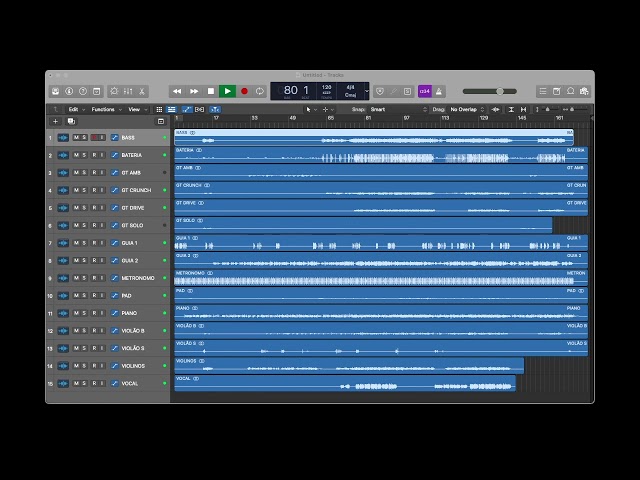Click the GT DRIVE track audio icon
640x480 pixels.
click(x=63, y=208)
